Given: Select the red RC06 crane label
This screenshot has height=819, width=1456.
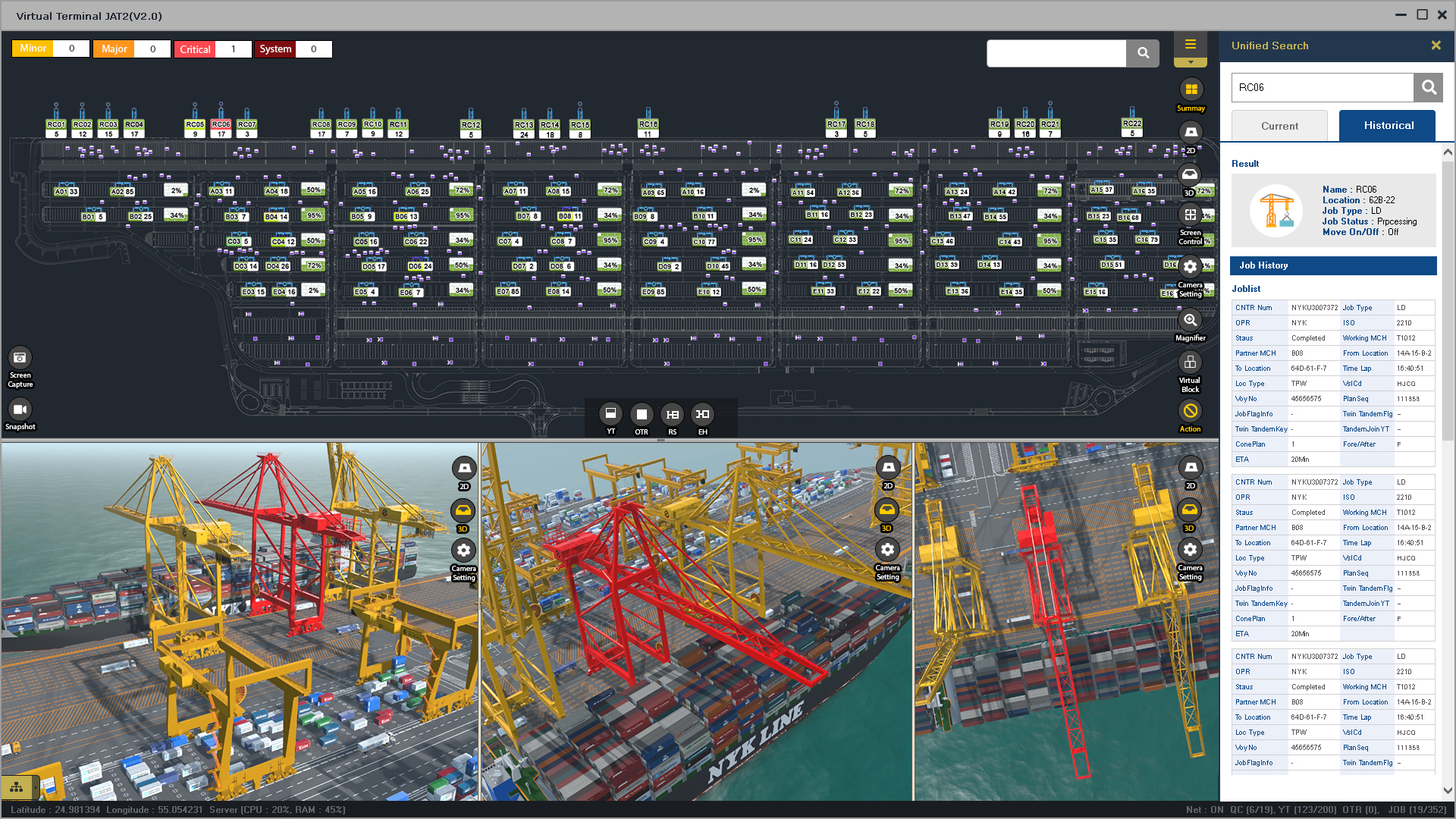Looking at the screenshot, I should (221, 124).
